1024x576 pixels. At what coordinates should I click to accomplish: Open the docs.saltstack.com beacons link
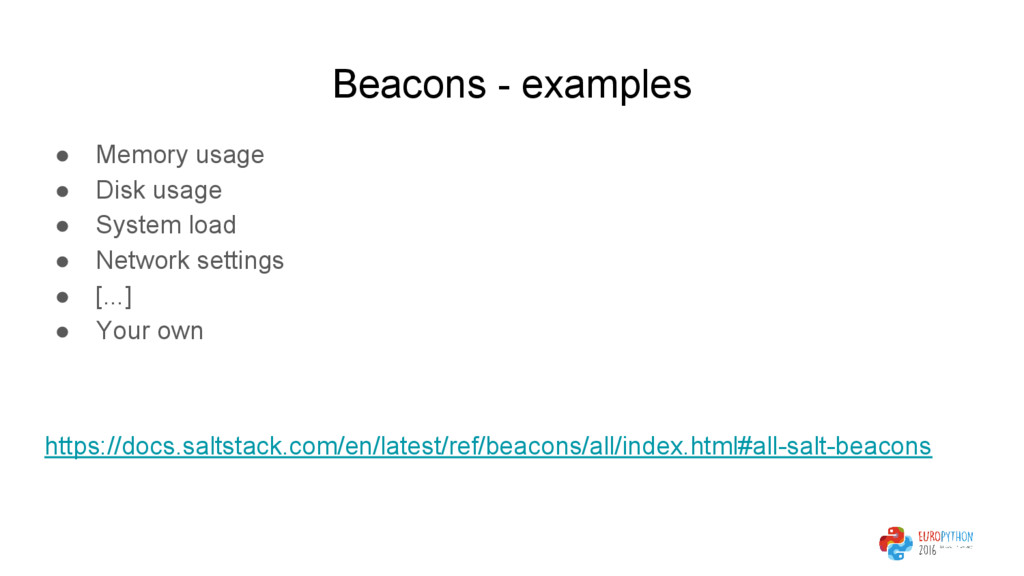point(488,446)
